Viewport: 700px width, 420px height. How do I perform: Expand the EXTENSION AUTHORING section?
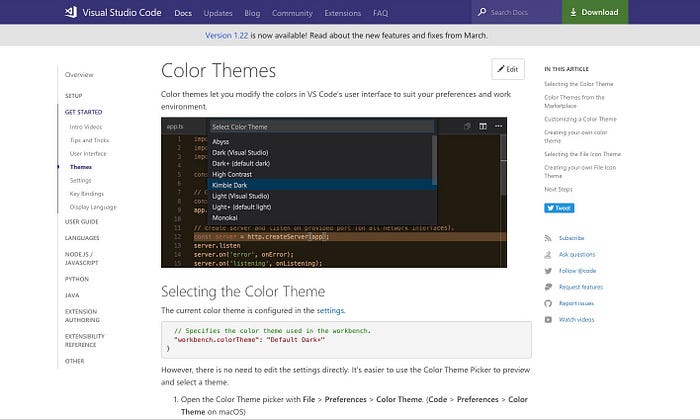coord(82,316)
